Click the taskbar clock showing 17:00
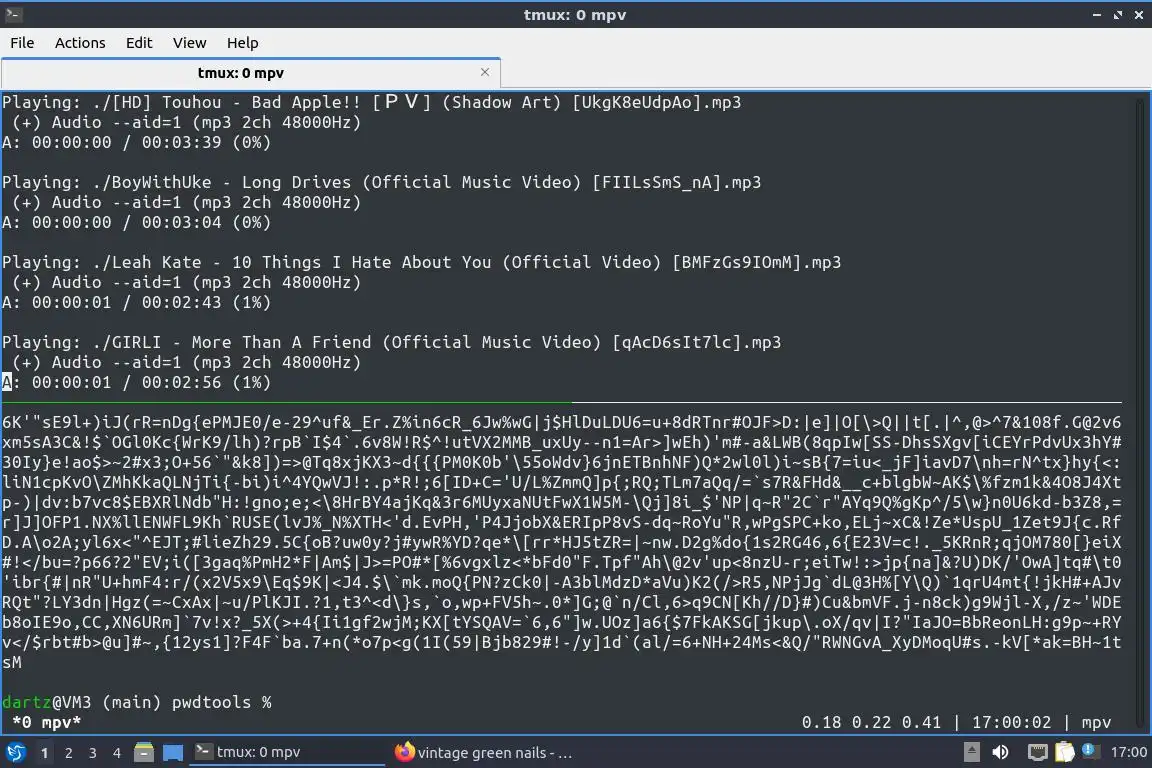 click(x=1128, y=752)
